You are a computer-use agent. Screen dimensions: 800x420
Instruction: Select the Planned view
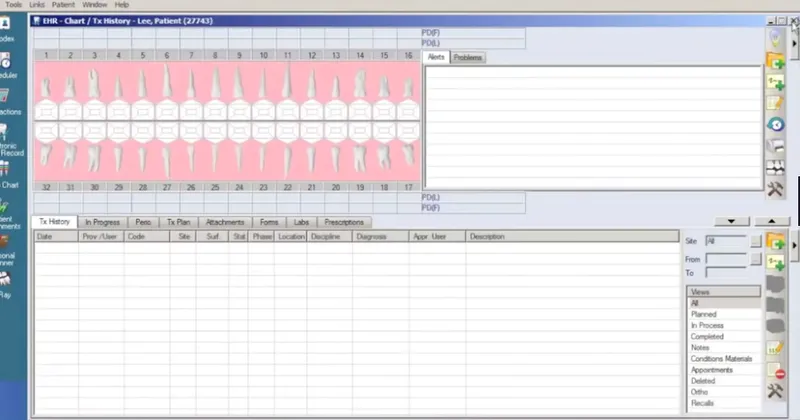tap(723, 314)
